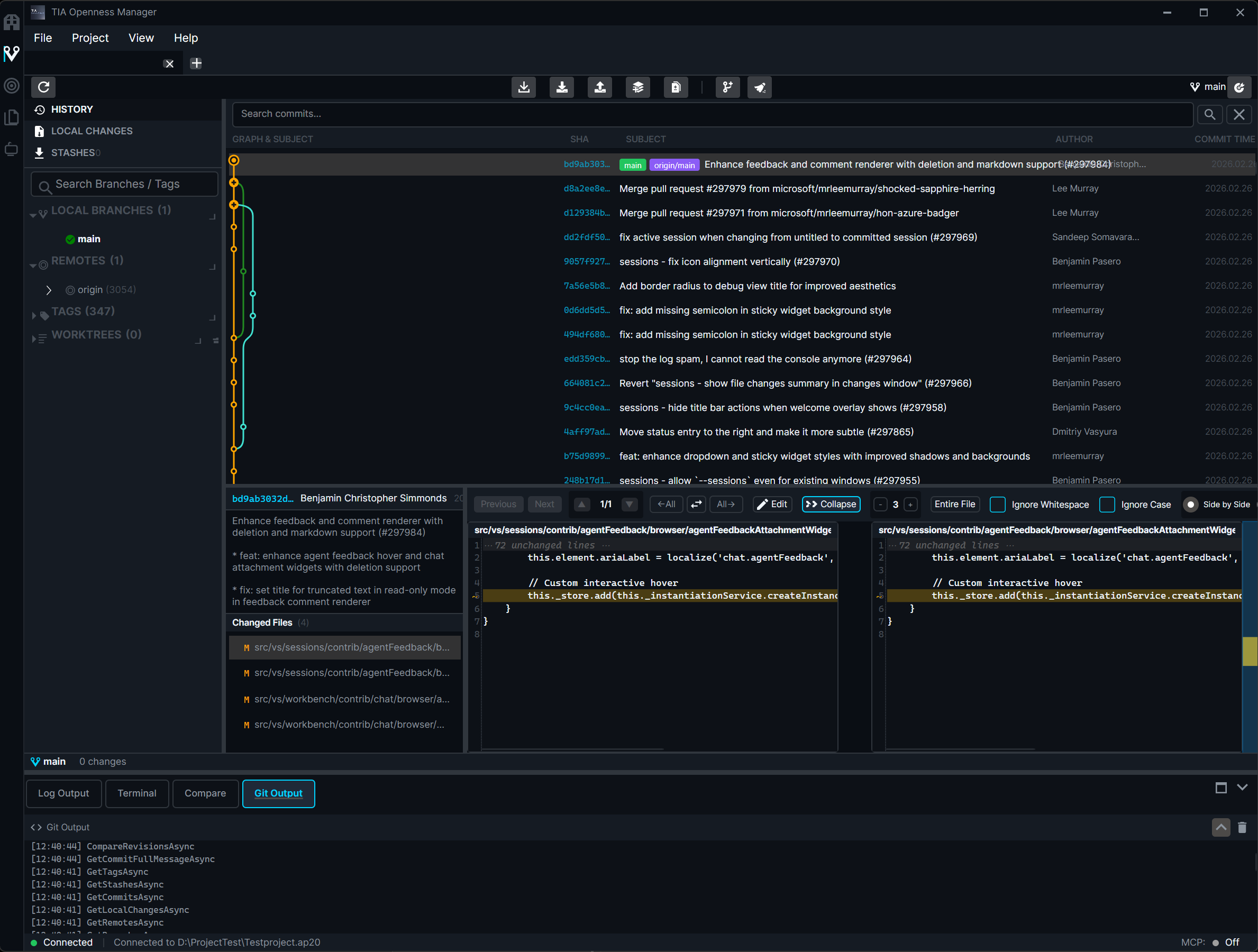Clear Git Output using the trash icon
Image resolution: width=1258 pixels, height=952 pixels.
point(1242,828)
